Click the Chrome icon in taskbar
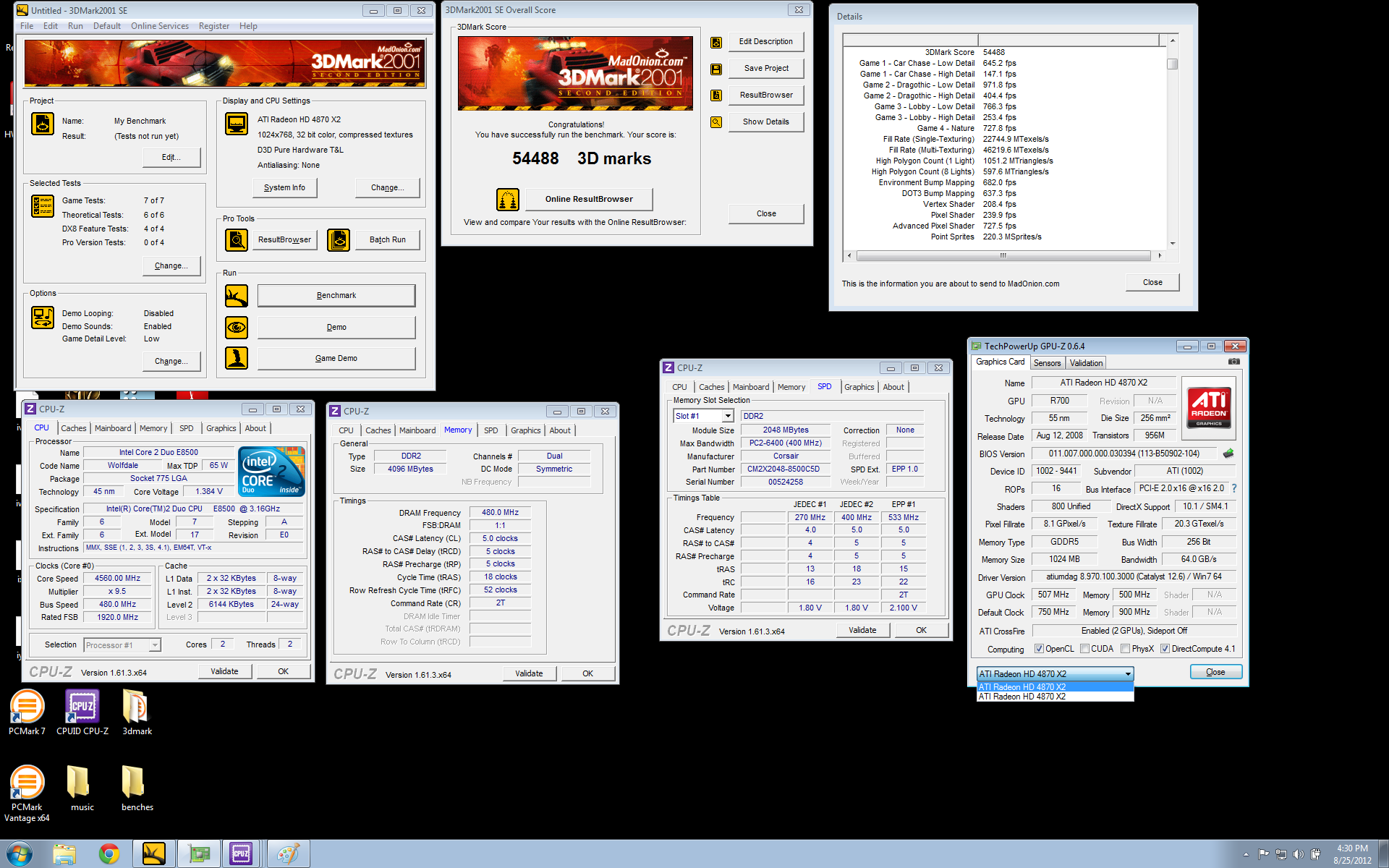 click(x=109, y=854)
